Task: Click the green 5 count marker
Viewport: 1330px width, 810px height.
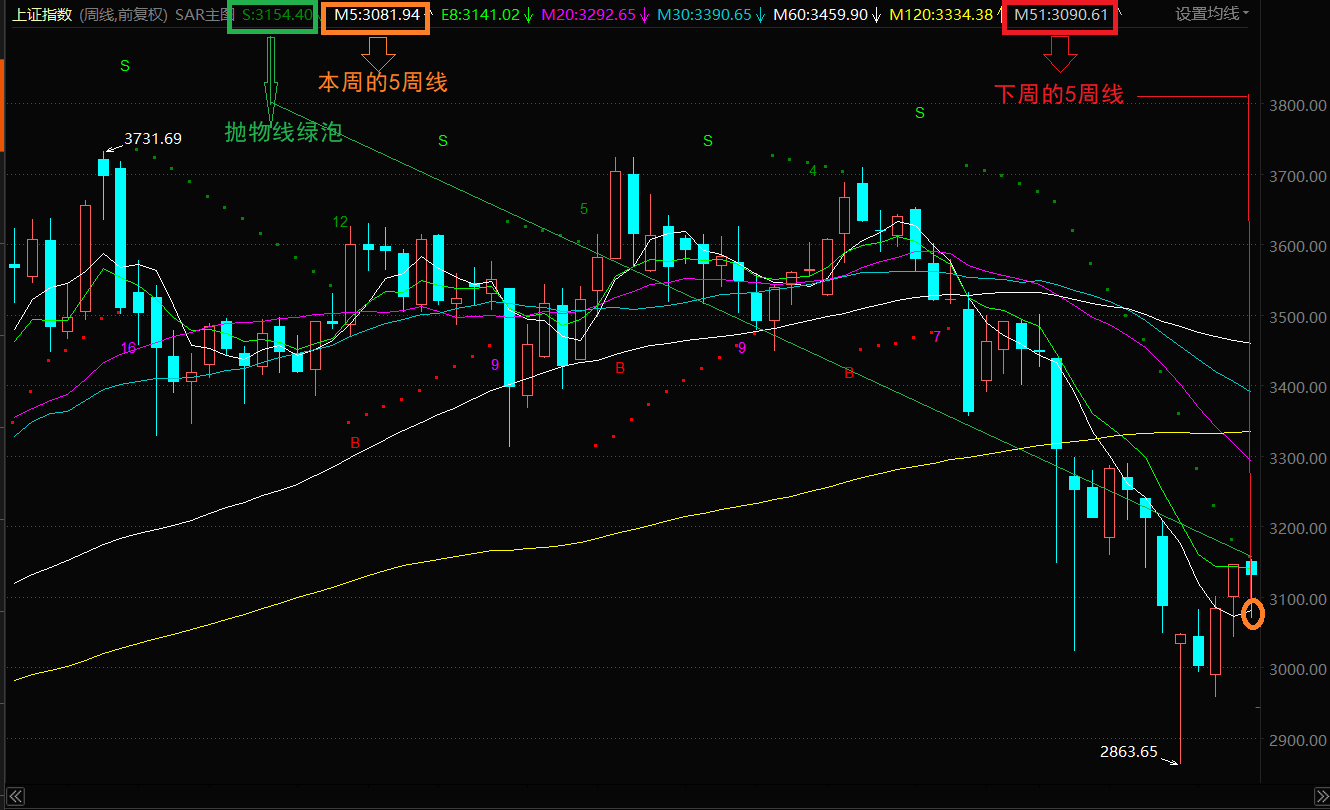Action: click(x=584, y=209)
